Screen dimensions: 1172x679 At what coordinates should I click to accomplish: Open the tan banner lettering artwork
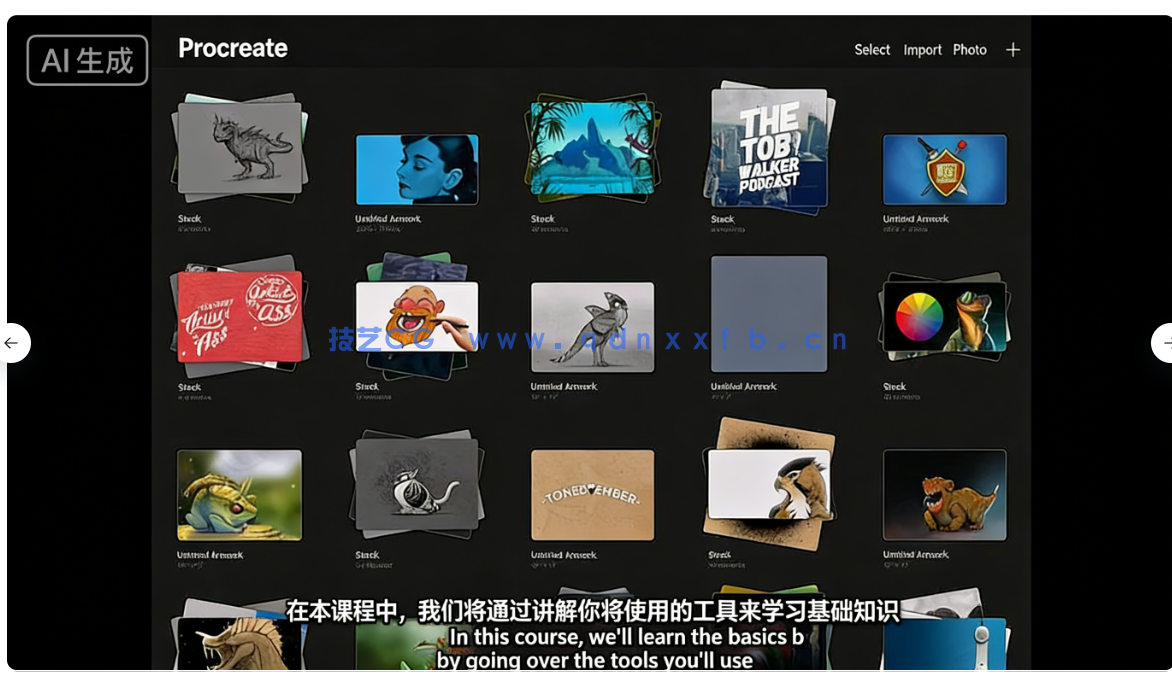click(592, 495)
